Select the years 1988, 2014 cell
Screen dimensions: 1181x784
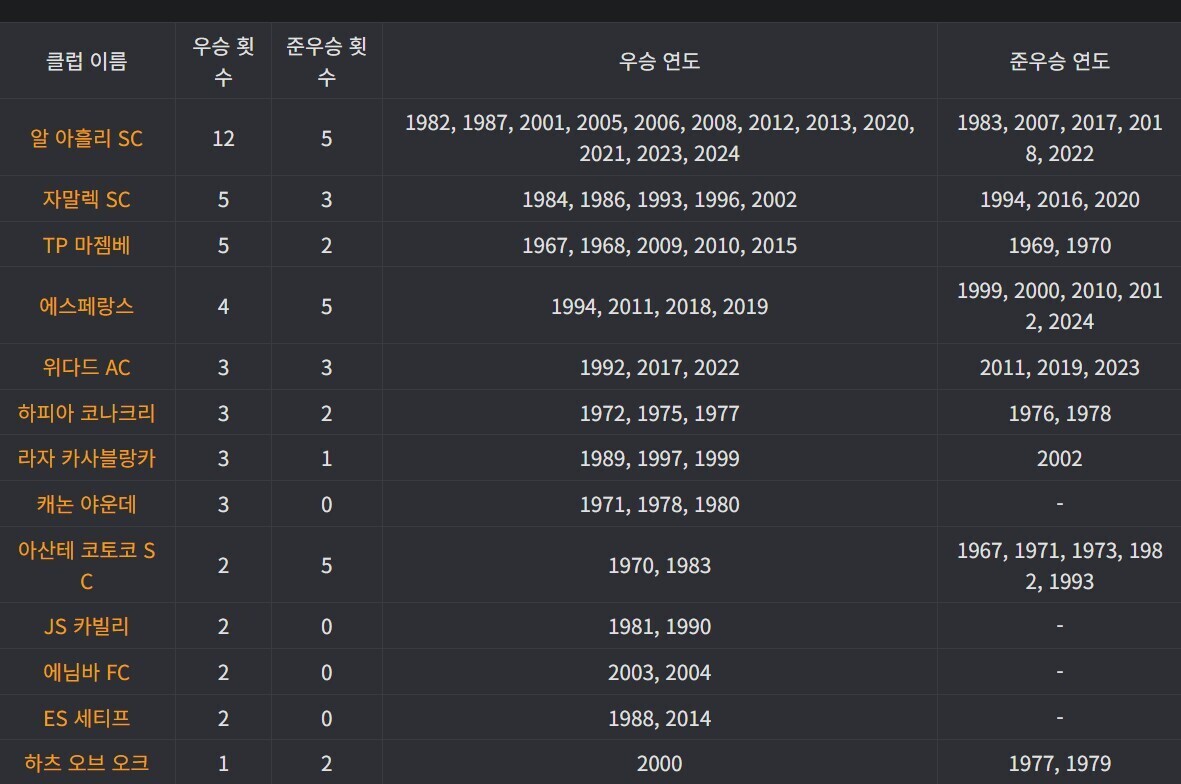pos(660,718)
